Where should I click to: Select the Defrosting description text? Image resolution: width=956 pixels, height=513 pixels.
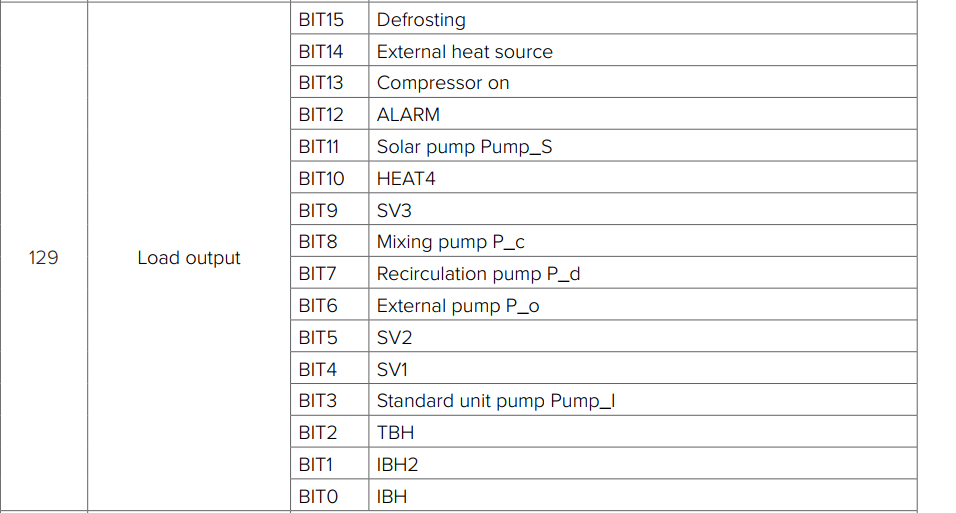[421, 20]
